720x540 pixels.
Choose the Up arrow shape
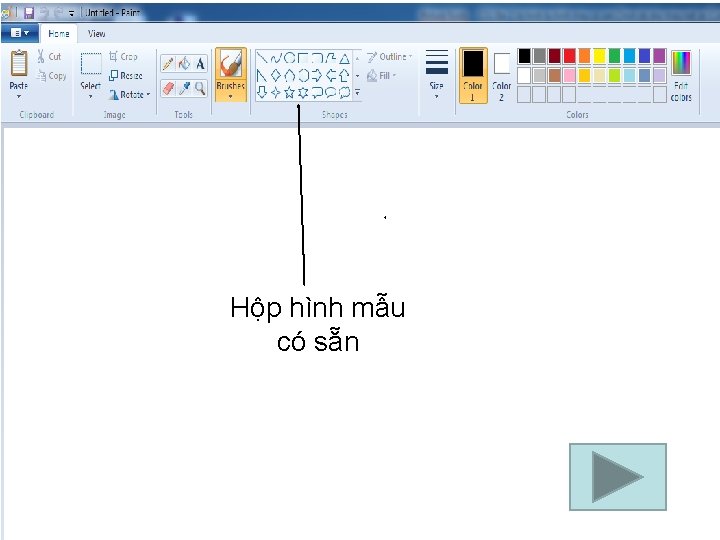(x=344, y=75)
